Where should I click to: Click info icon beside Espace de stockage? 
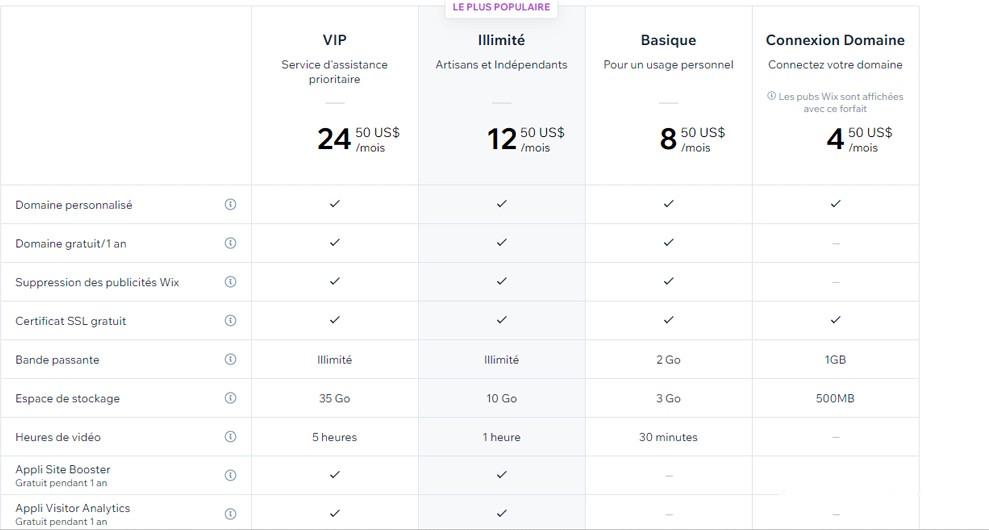pyautogui.click(x=230, y=398)
